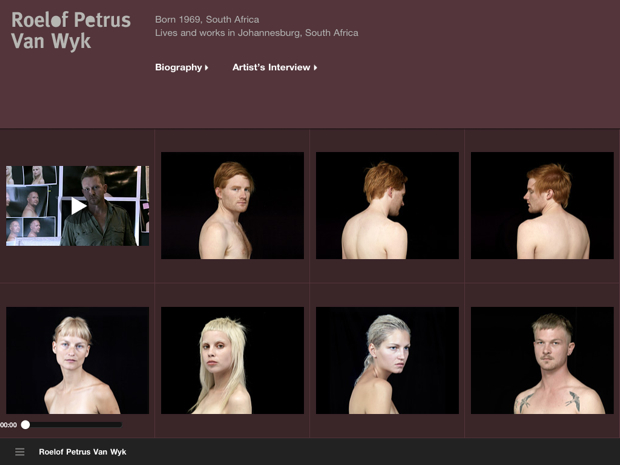This screenshot has width=620, height=465.
Task: Click the 00:00 video timestamp
Action: coord(8,425)
